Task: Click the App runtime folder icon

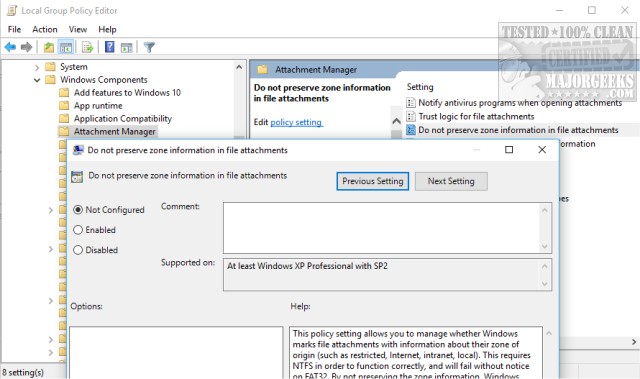Action: 64,106
